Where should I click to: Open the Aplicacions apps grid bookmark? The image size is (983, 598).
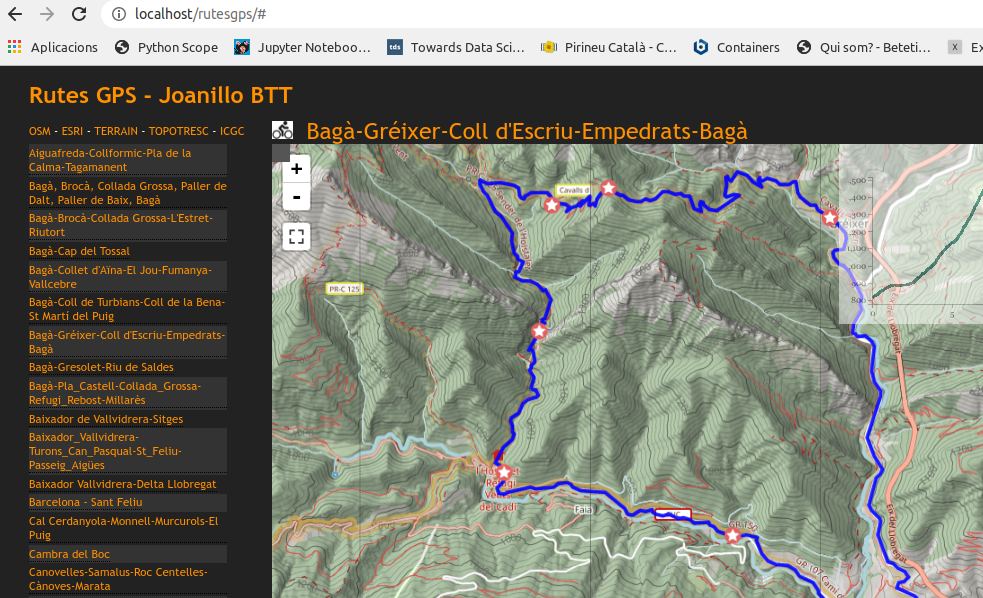(54, 47)
